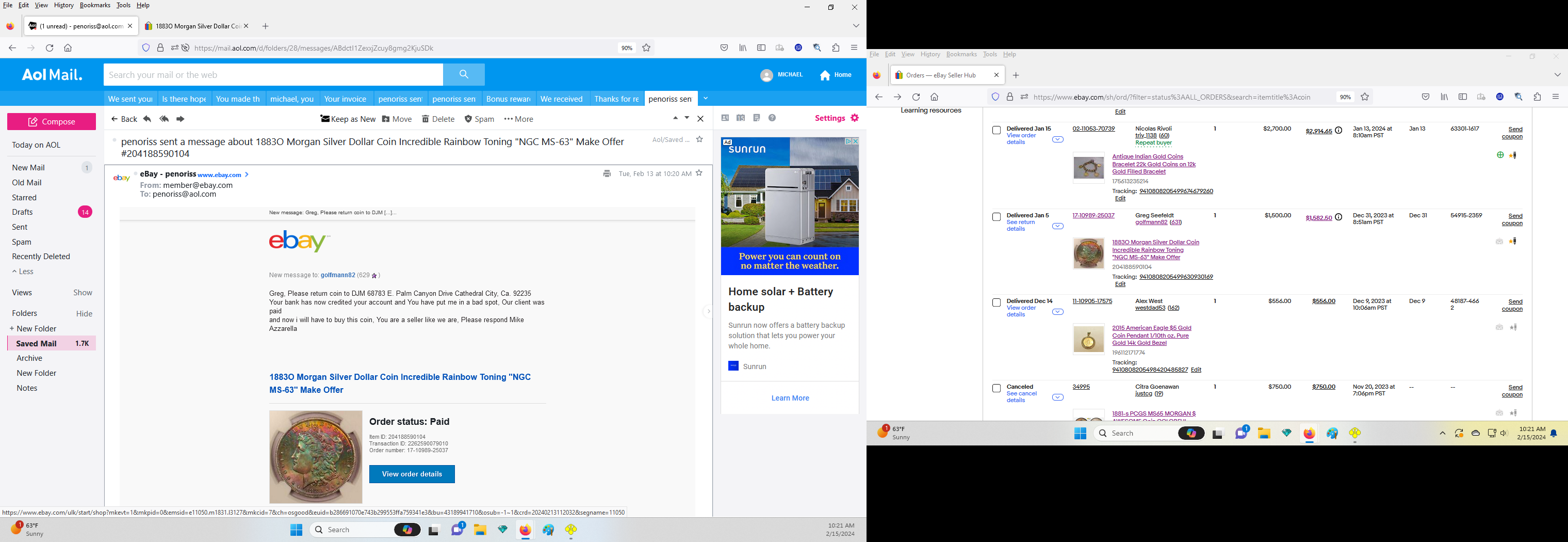Click the info icon next to $2,914.65 total
Screen dimensions: 1568x542
click(x=1338, y=131)
